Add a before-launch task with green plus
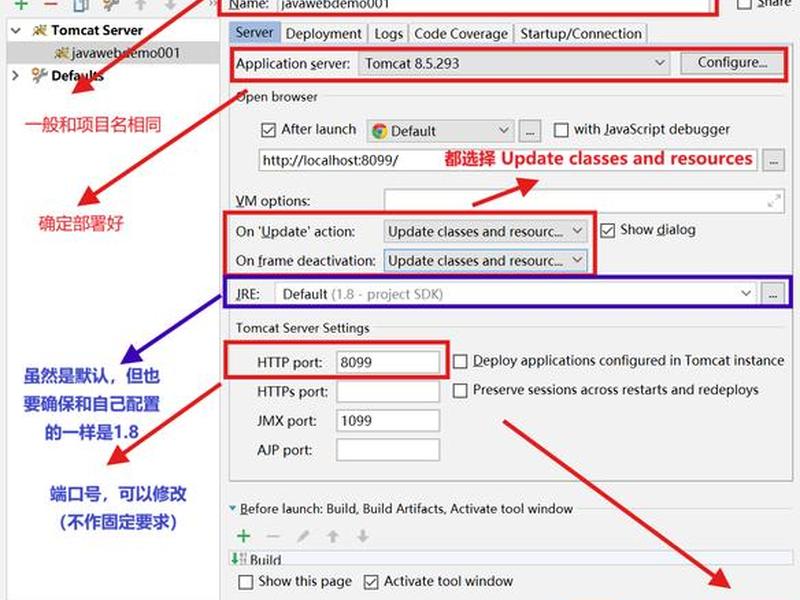The image size is (800, 600). [x=243, y=536]
